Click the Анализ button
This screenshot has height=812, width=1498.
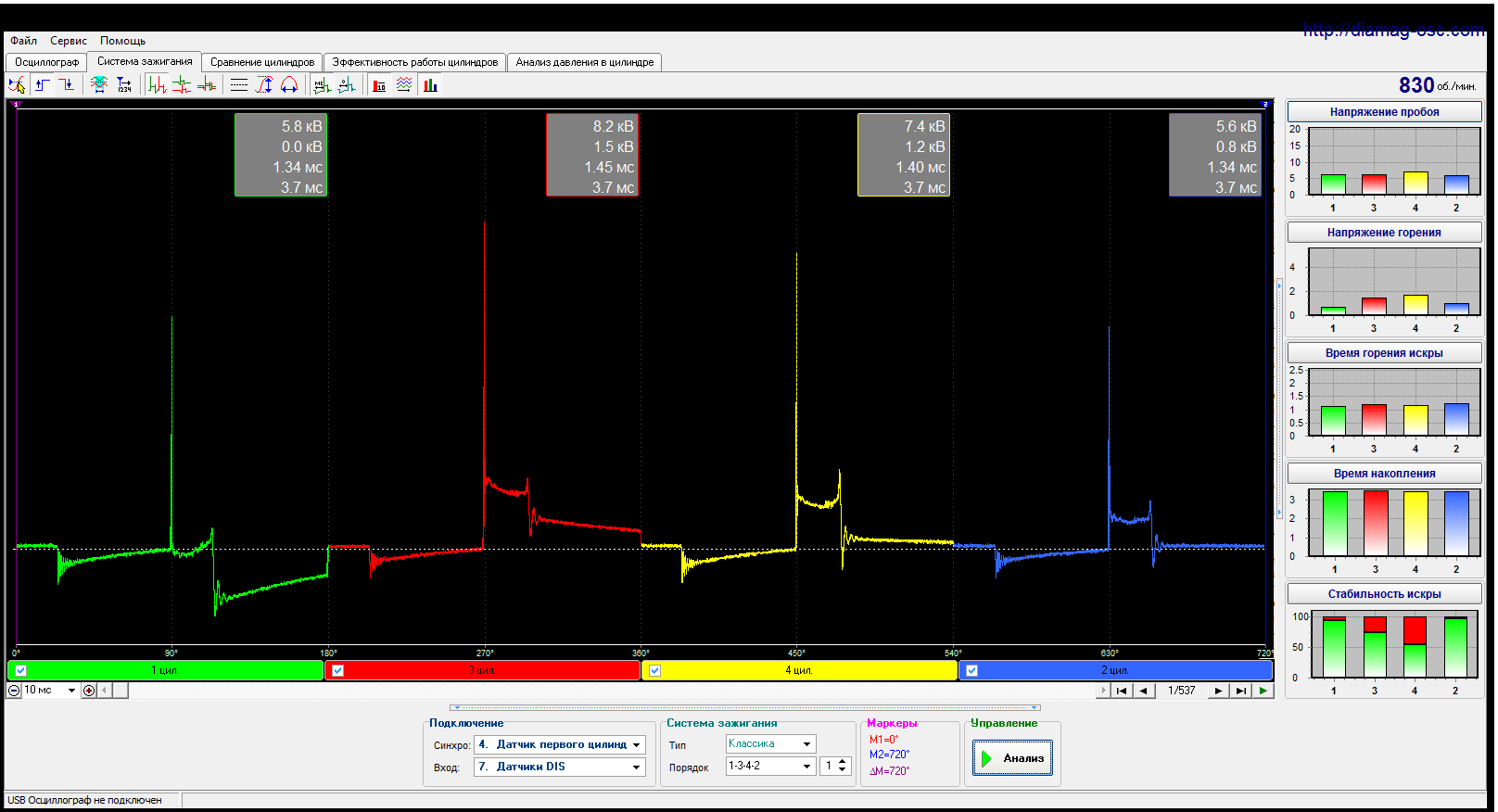tap(1012, 758)
